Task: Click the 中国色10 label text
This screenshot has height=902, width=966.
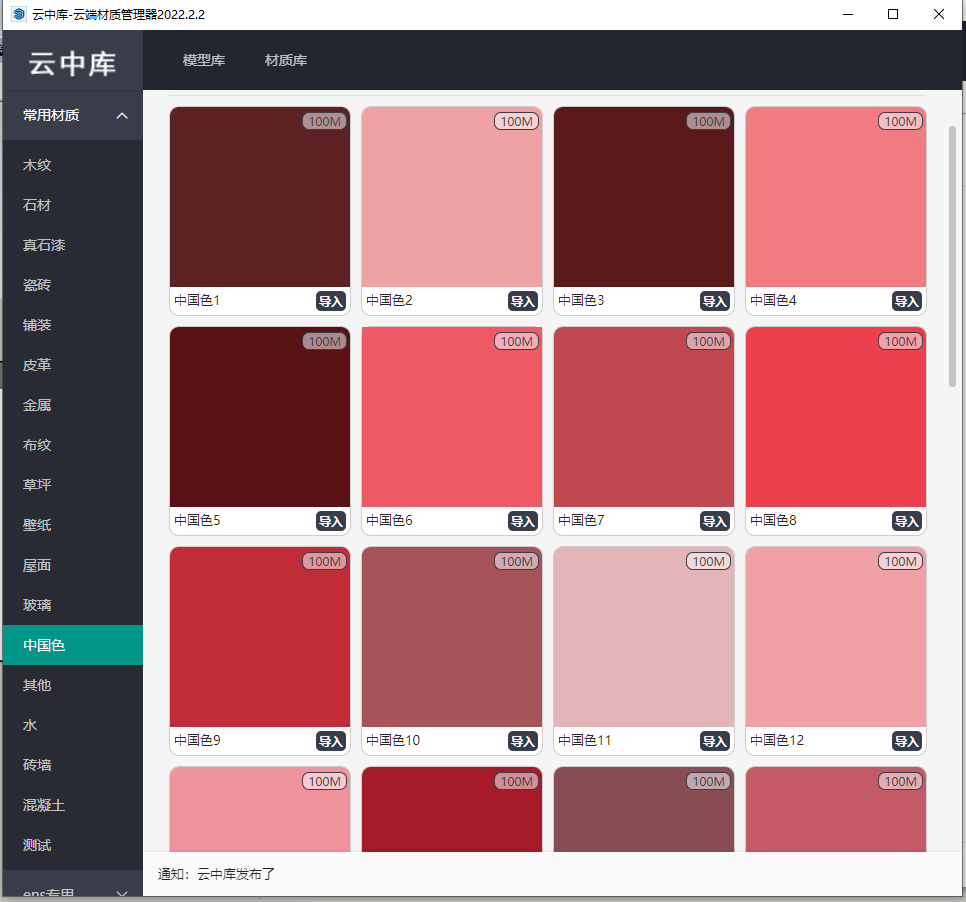Action: 393,740
